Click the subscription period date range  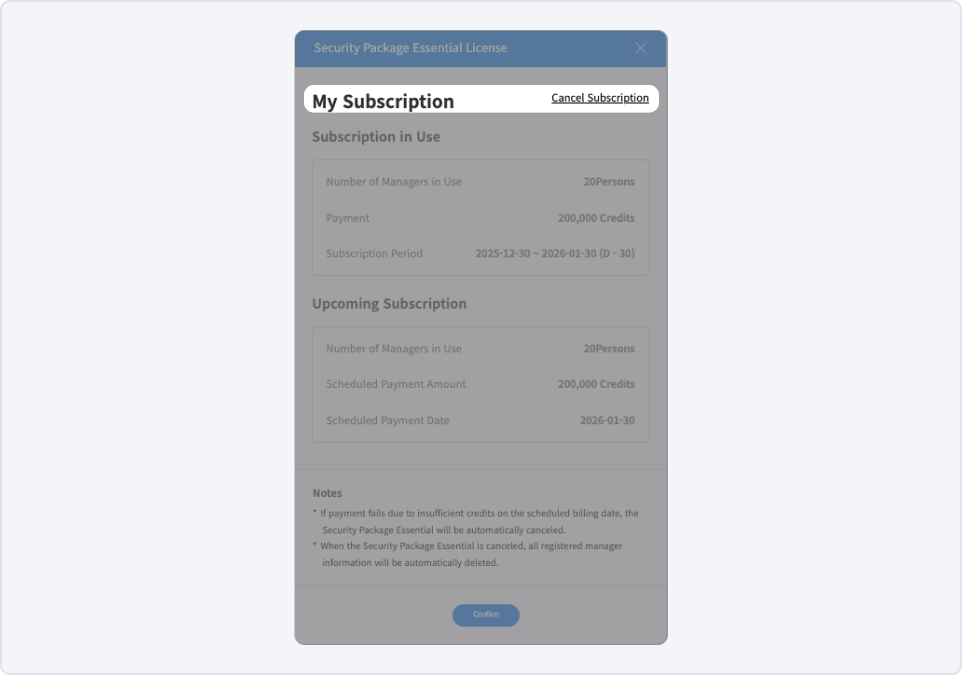pos(555,253)
